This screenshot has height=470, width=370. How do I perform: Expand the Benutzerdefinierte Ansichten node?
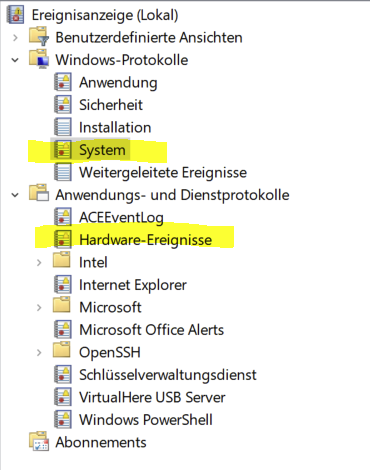15,38
